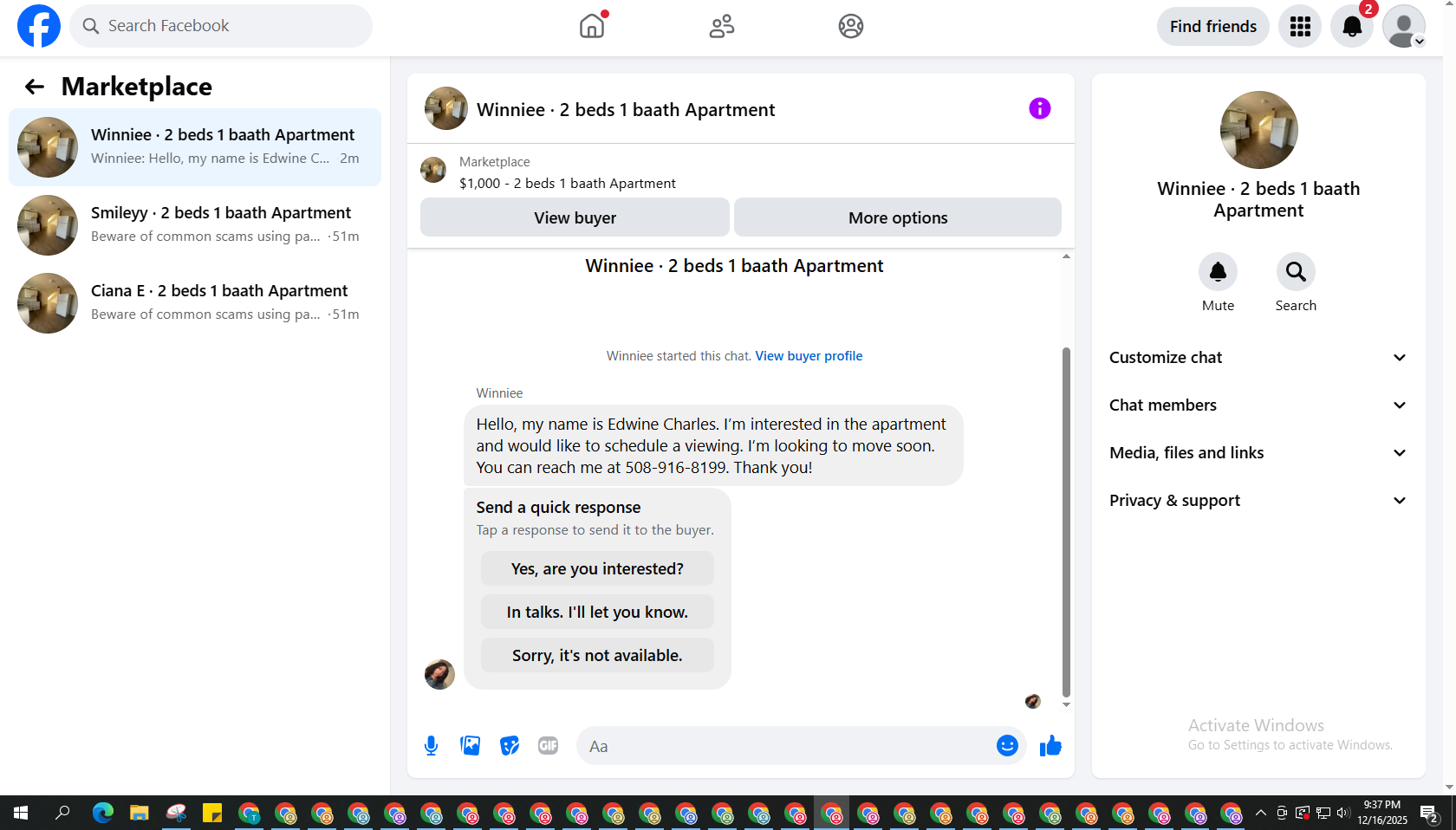
Task: Open the Winniee conversation in the list
Action: [195, 147]
